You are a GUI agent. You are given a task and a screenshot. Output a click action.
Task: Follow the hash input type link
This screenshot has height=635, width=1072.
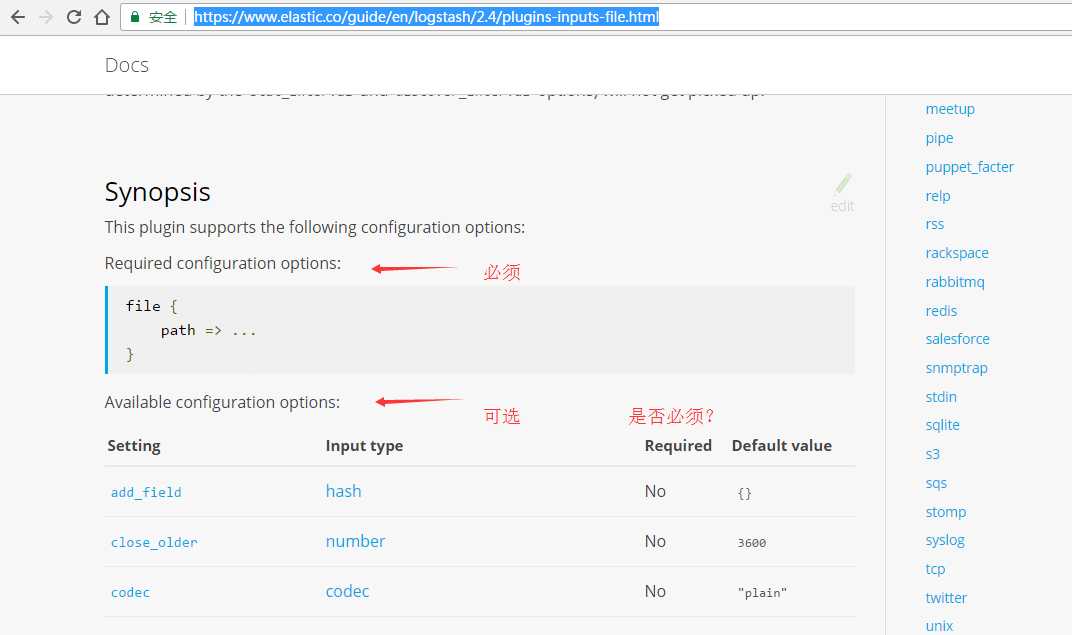[x=343, y=491]
